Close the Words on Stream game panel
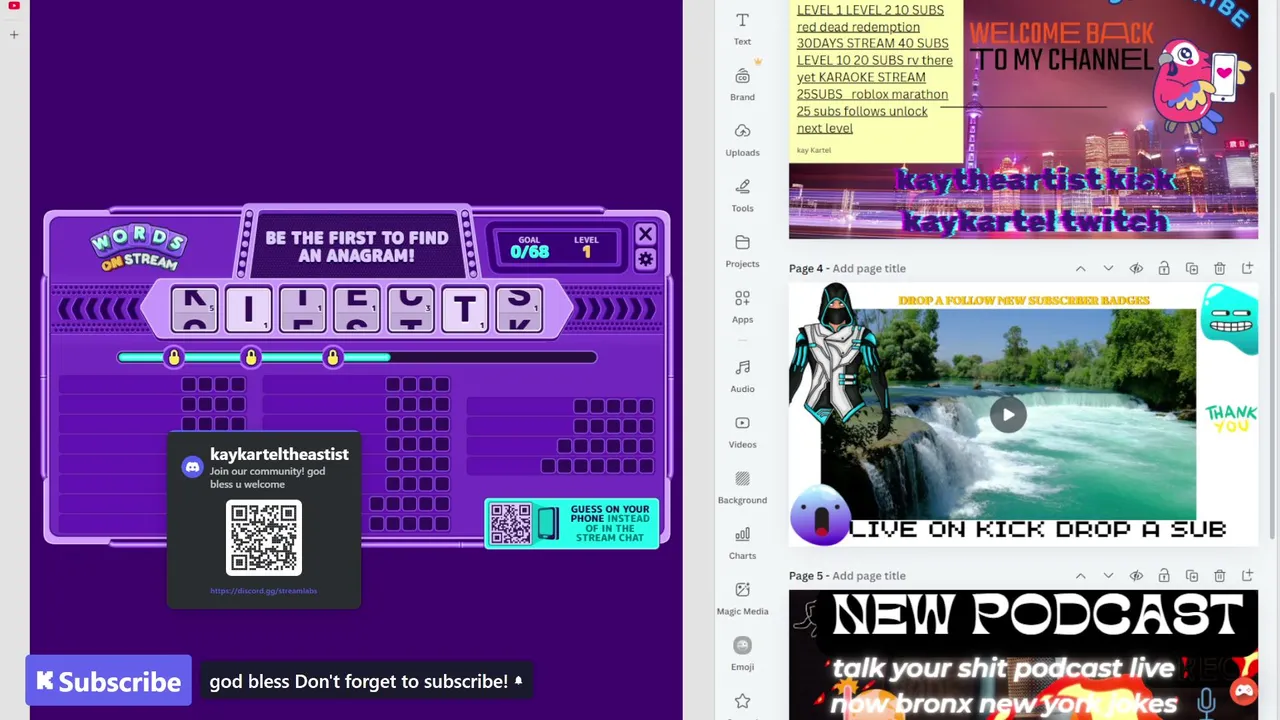 coord(645,235)
